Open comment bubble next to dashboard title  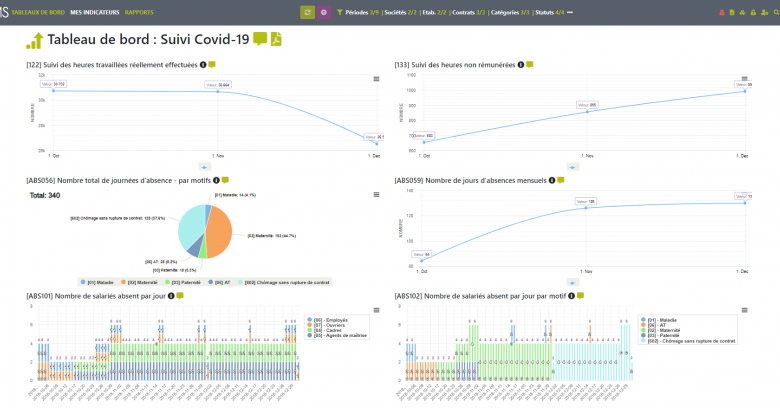pyautogui.click(x=260, y=40)
